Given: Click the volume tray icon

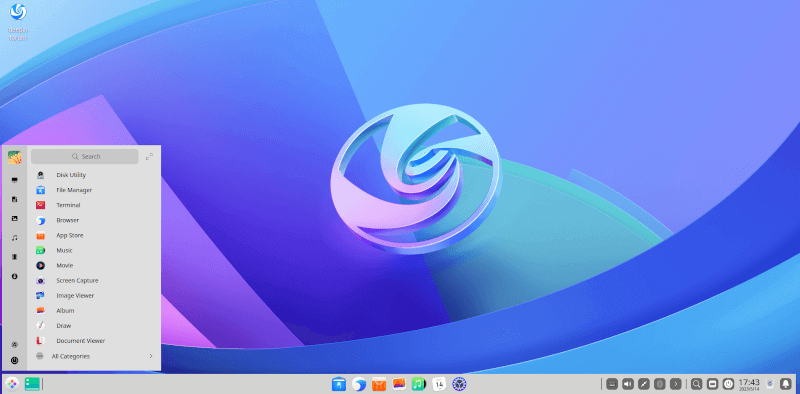Looking at the screenshot, I should coord(628,384).
